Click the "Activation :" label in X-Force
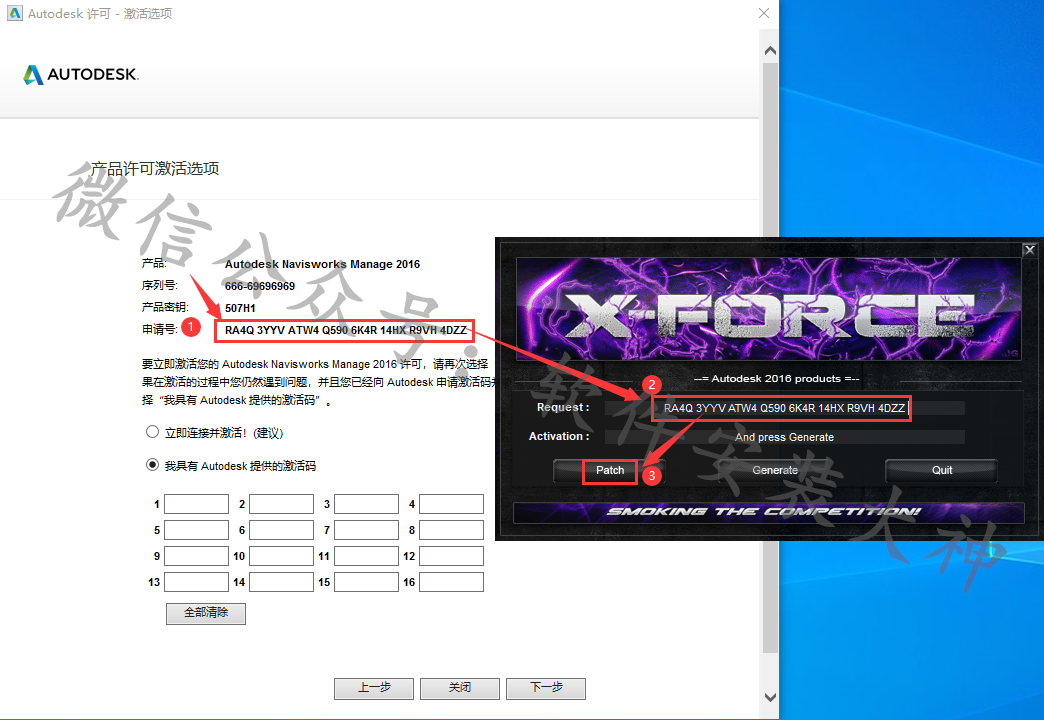The width and height of the screenshot is (1044, 720). [559, 436]
